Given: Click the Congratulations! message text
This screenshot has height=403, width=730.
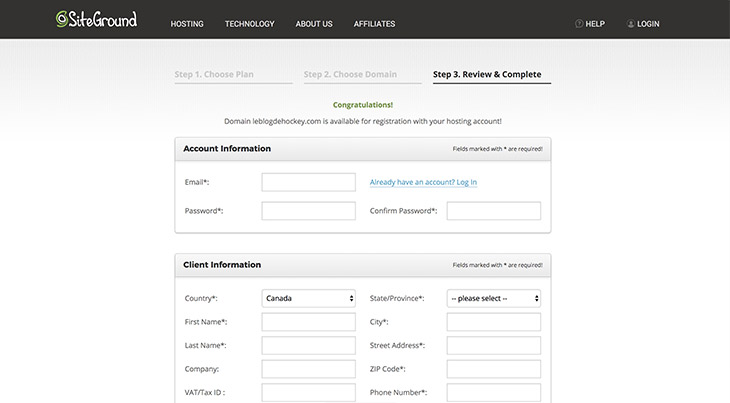Looking at the screenshot, I should click(x=363, y=105).
